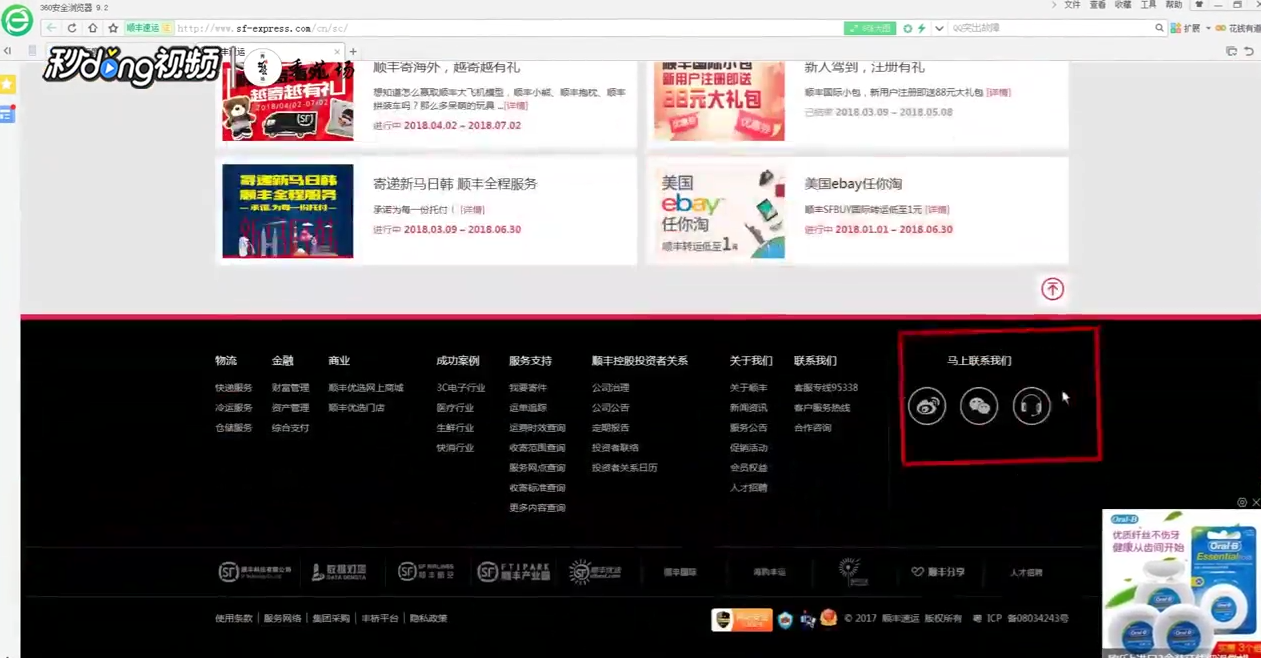The height and width of the screenshot is (658, 1261).
Task: Click footer link 快递服务
Action: click(233, 388)
